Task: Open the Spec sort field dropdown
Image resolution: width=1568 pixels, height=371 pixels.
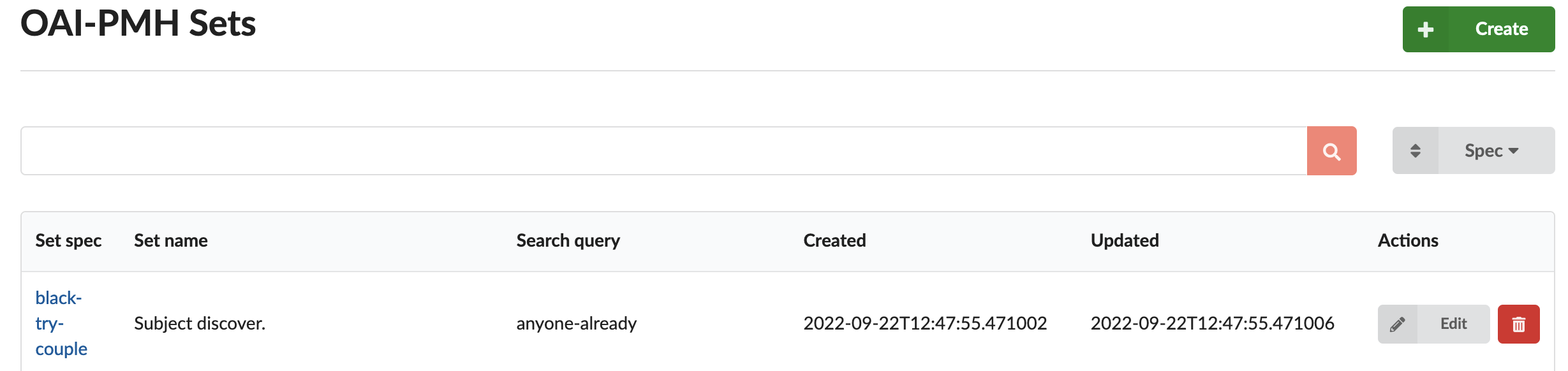Action: [1490, 150]
